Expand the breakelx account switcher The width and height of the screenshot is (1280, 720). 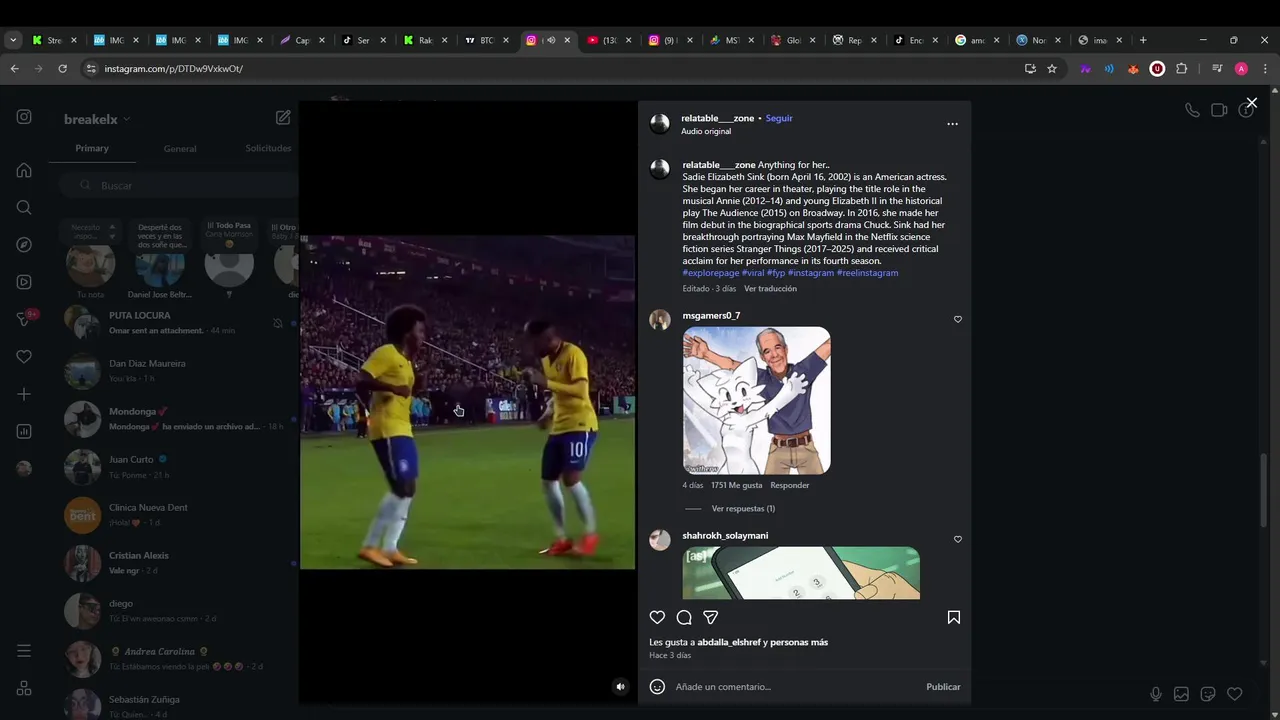tap(97, 119)
